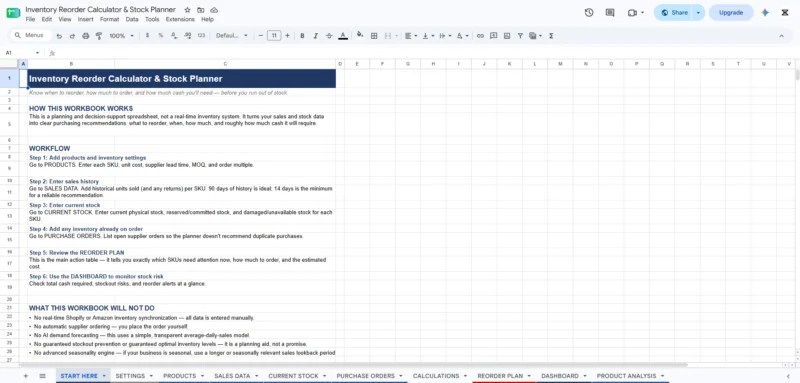This screenshot has width=800, height=383.
Task: Open the all sheets list
Action: [42, 376]
